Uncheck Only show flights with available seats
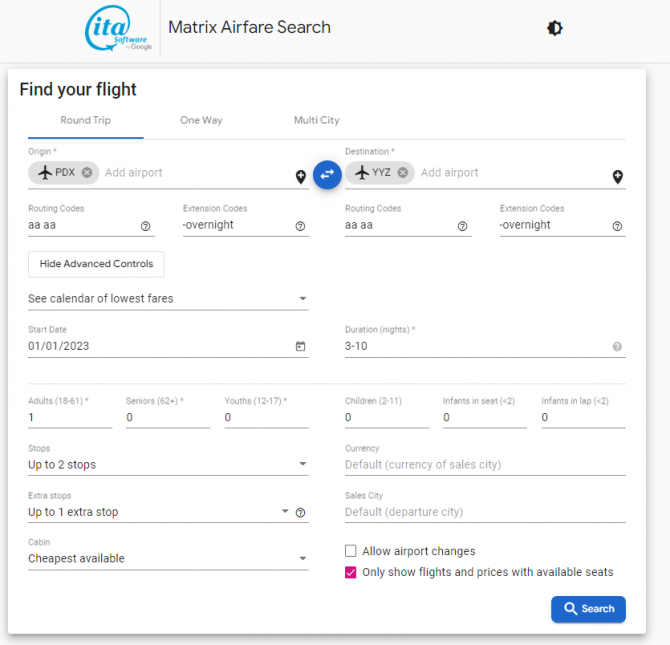Image resolution: width=670 pixels, height=645 pixels. point(351,572)
